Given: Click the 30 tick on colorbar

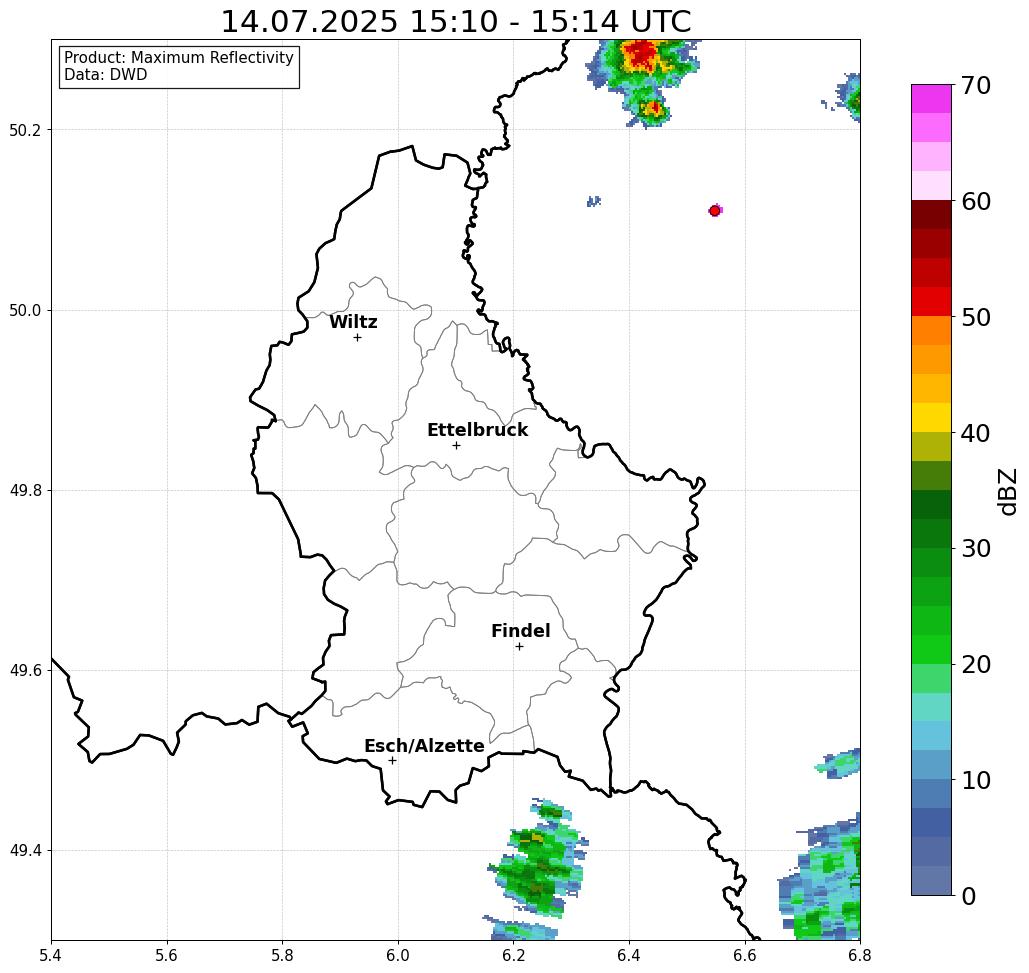Looking at the screenshot, I should [x=976, y=549].
